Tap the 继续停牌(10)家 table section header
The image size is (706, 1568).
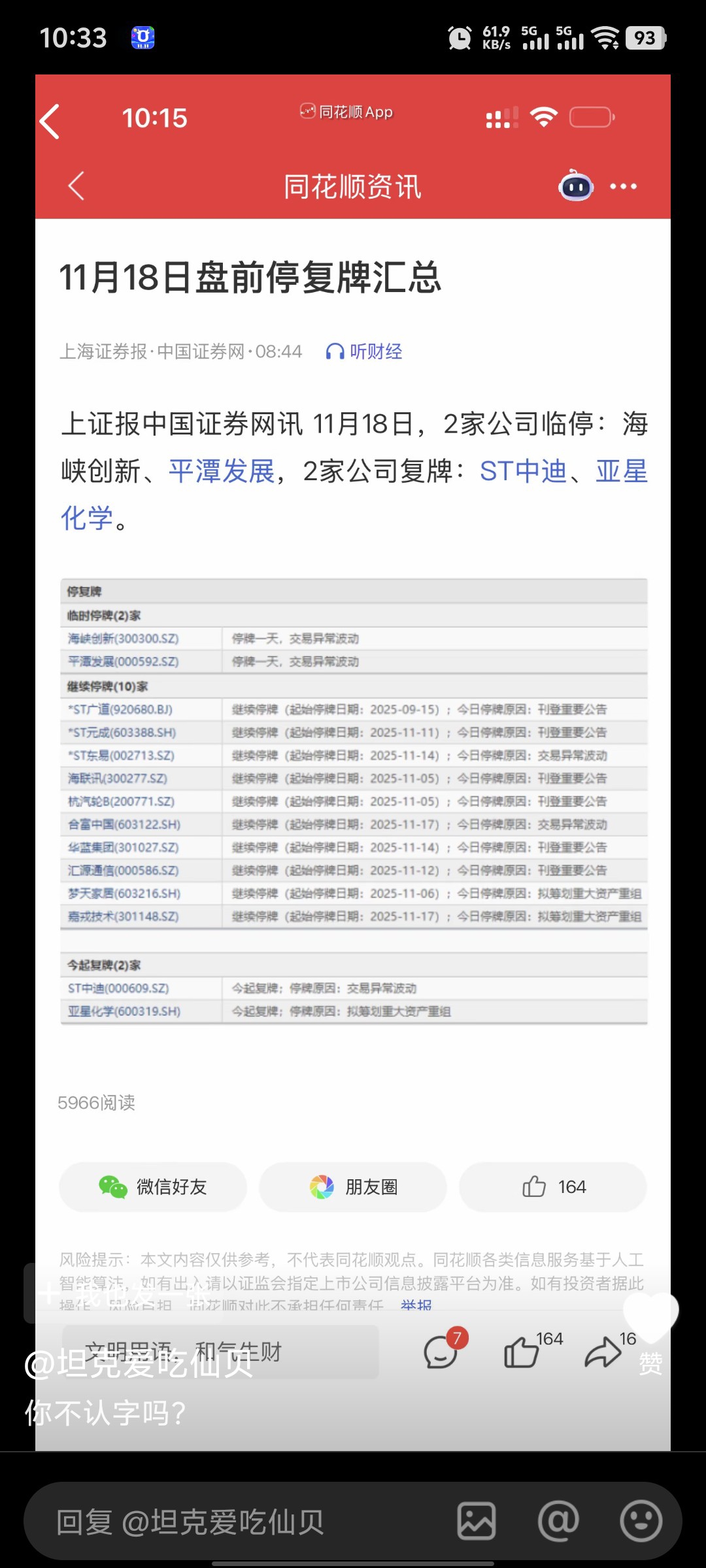pyautogui.click(x=107, y=687)
